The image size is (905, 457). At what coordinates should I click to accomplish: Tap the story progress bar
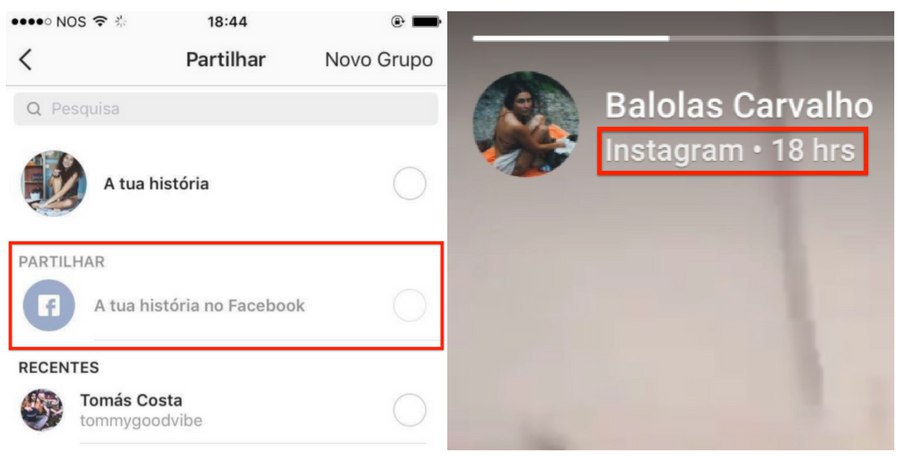(683, 39)
